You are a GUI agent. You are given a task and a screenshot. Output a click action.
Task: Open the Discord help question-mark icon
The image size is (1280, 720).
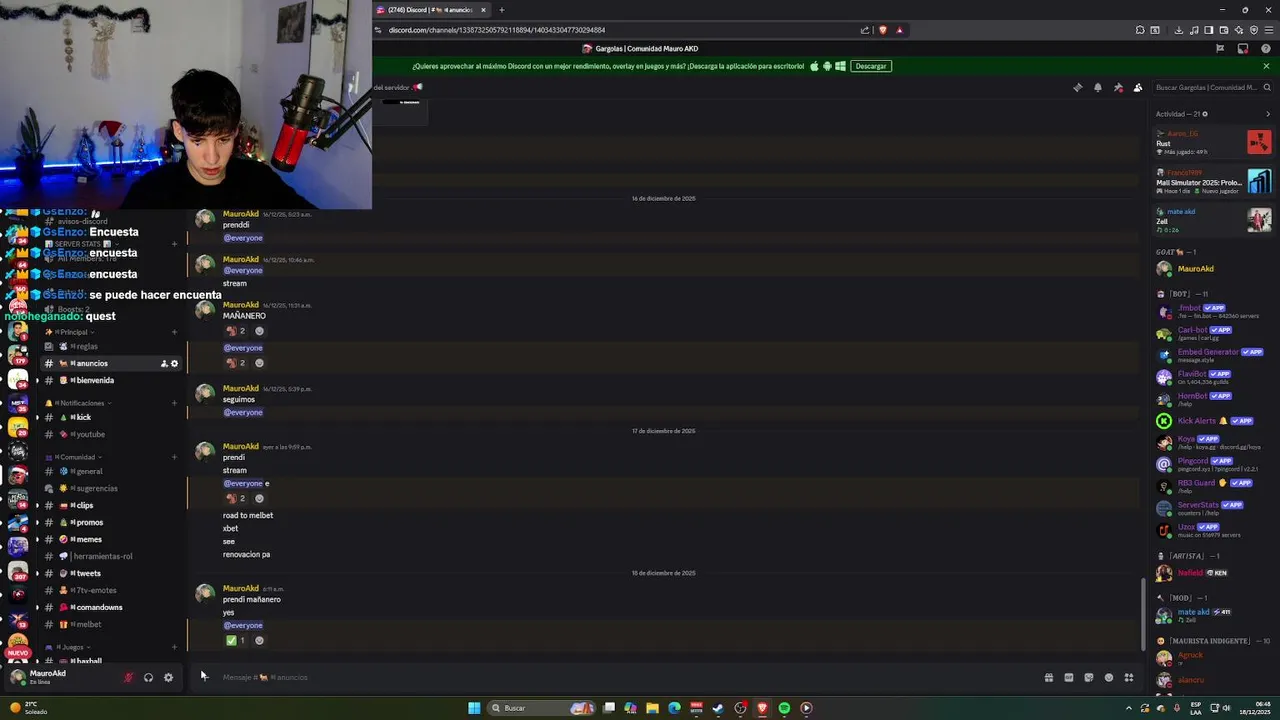[x=1266, y=49]
